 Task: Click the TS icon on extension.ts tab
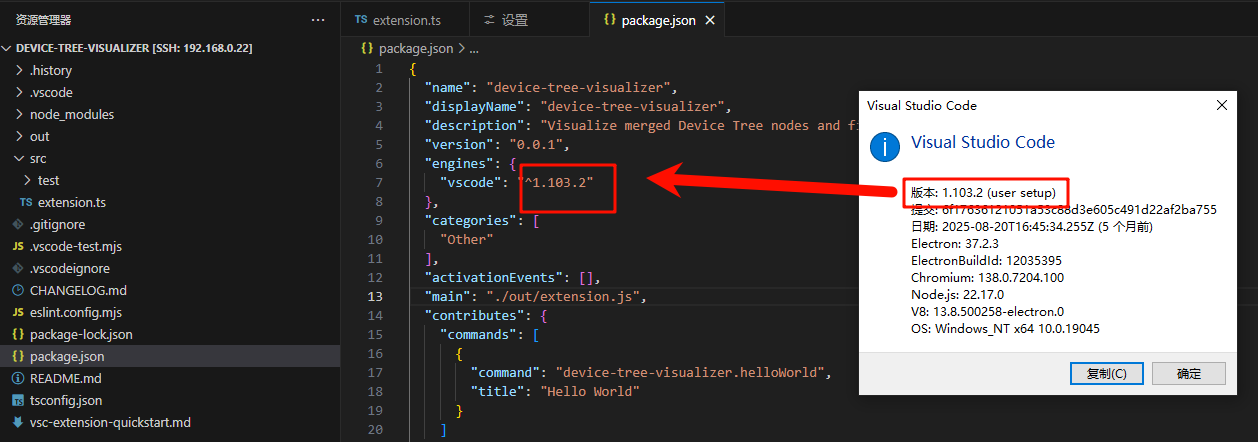(x=360, y=20)
